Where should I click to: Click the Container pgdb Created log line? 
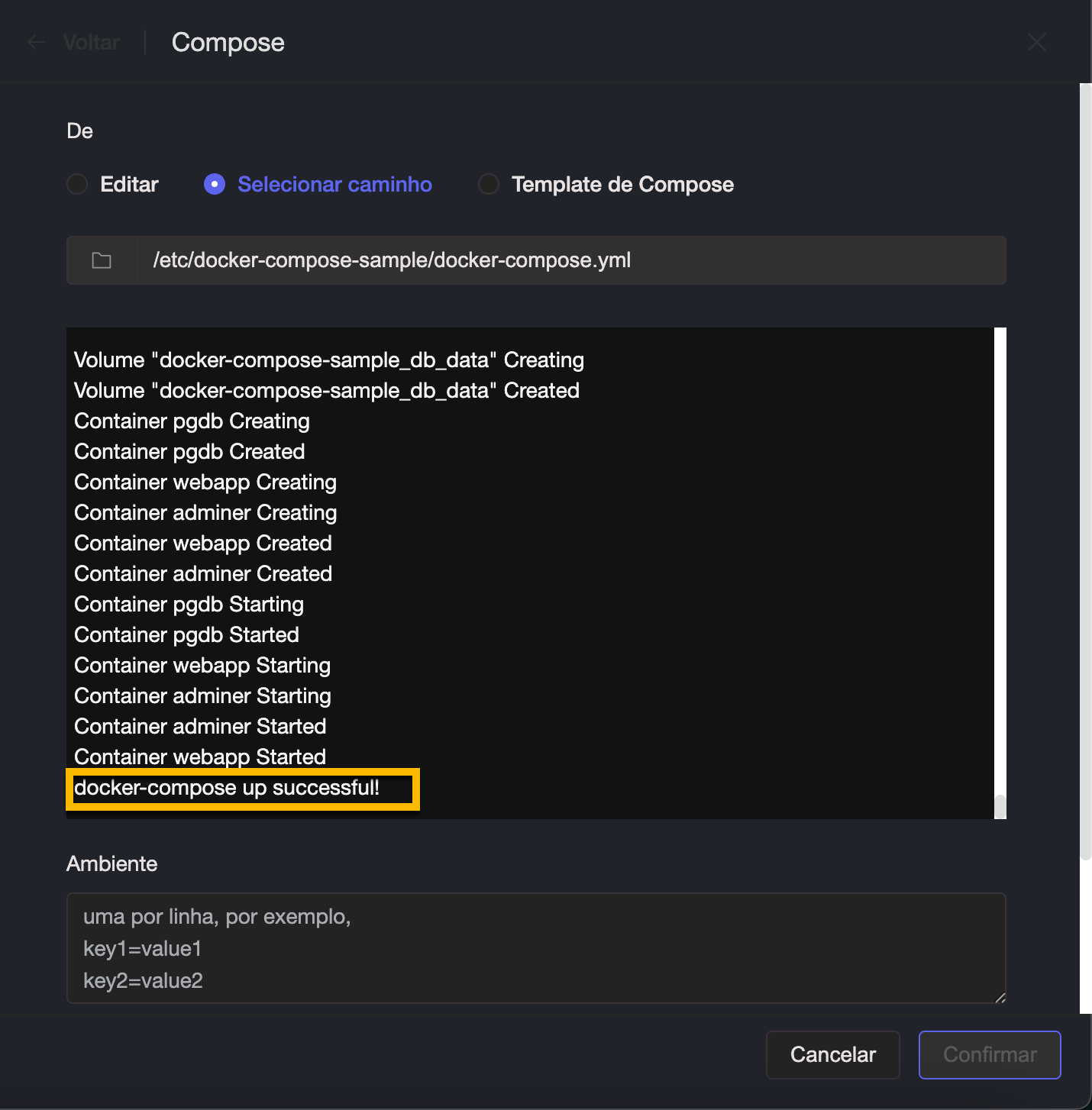coord(189,451)
